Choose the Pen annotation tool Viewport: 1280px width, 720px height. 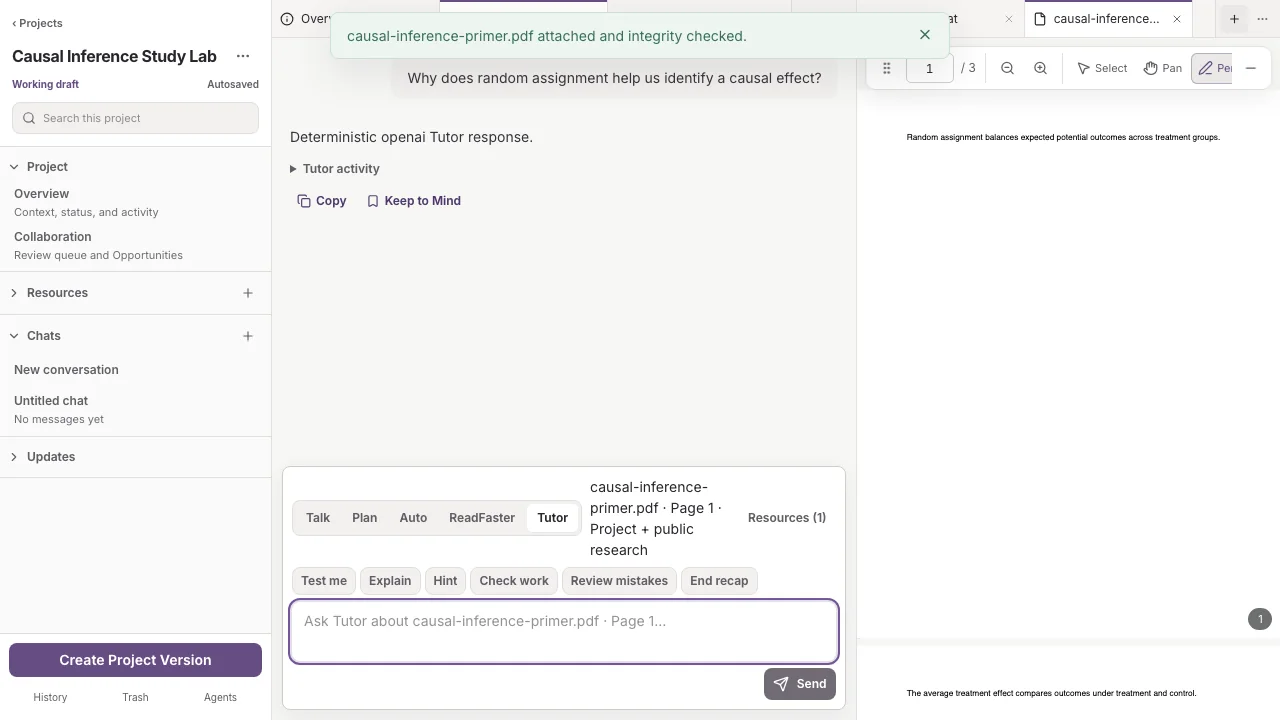pyautogui.click(x=1214, y=68)
